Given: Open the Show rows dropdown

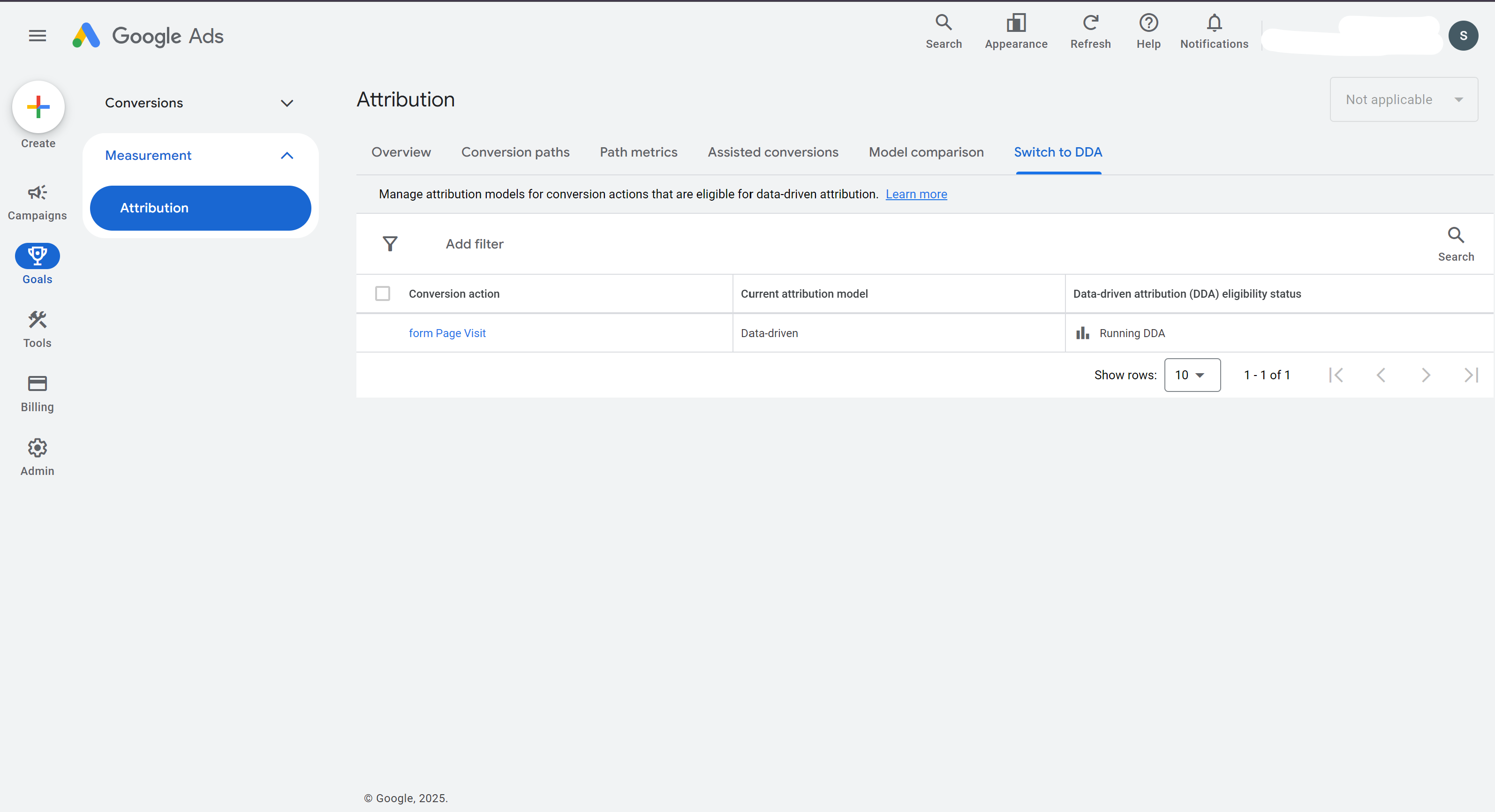Looking at the screenshot, I should pos(1192,375).
